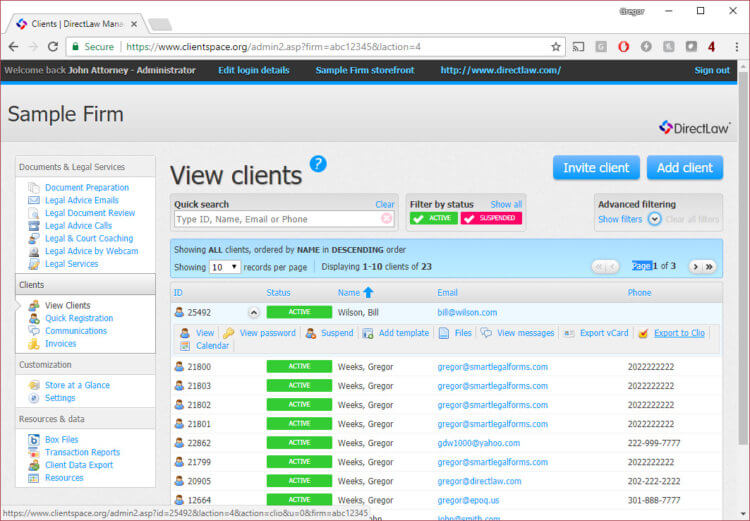This screenshot has height=521, width=750.
Task: Click the Communications speech bubble icon
Action: tap(33, 331)
